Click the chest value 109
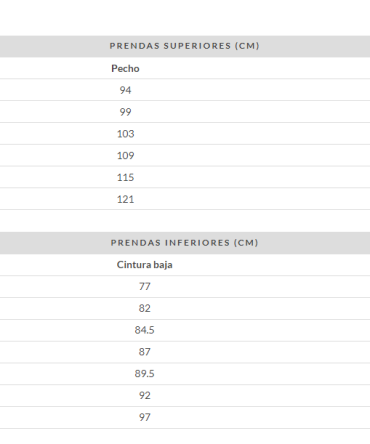Image resolution: width=370 pixels, height=444 pixels. (125, 156)
